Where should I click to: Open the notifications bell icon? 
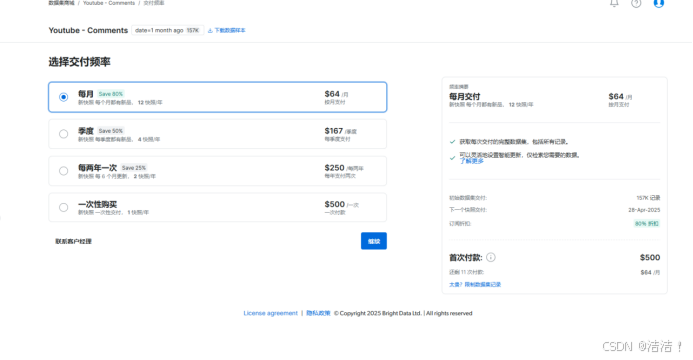[614, 3]
